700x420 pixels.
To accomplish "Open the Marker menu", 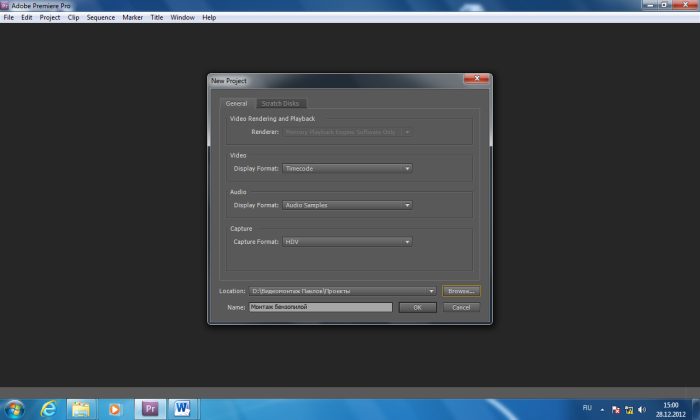I will click(x=133, y=17).
